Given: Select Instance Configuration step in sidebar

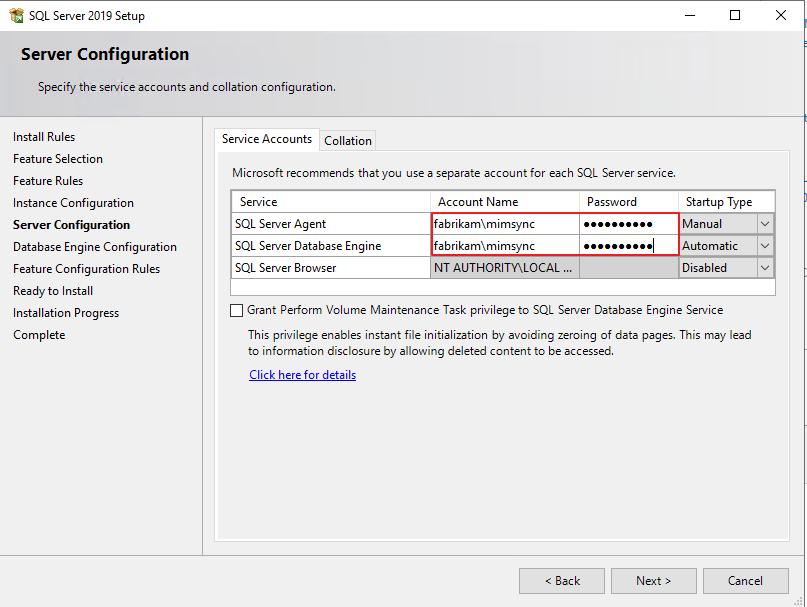Looking at the screenshot, I should coord(73,203).
